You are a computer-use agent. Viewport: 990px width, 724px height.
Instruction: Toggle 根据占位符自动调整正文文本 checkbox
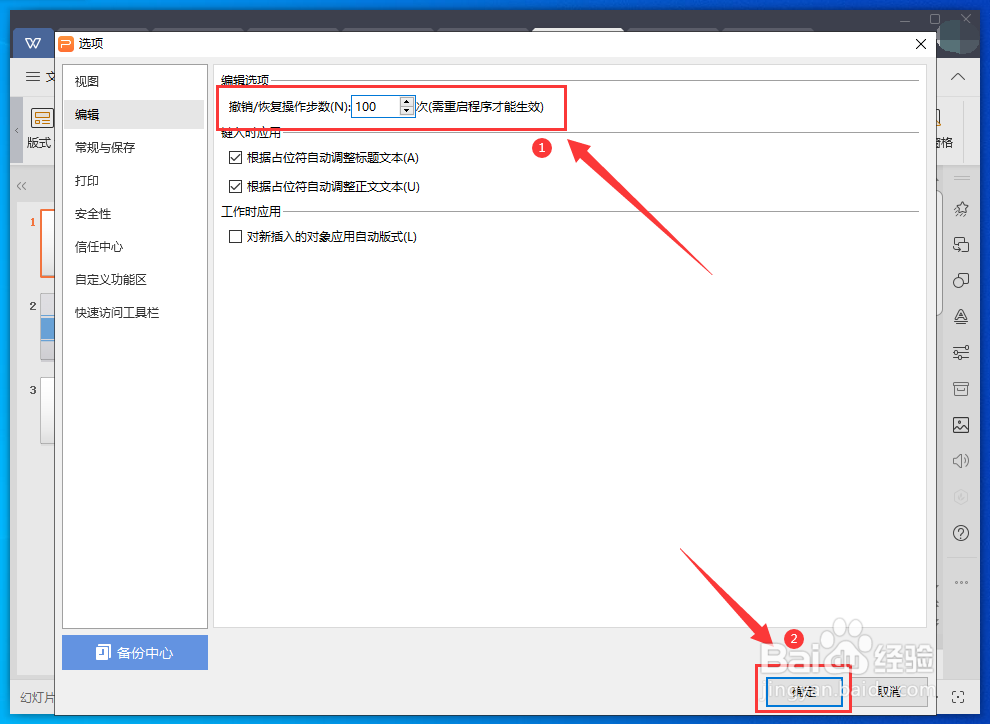(236, 186)
